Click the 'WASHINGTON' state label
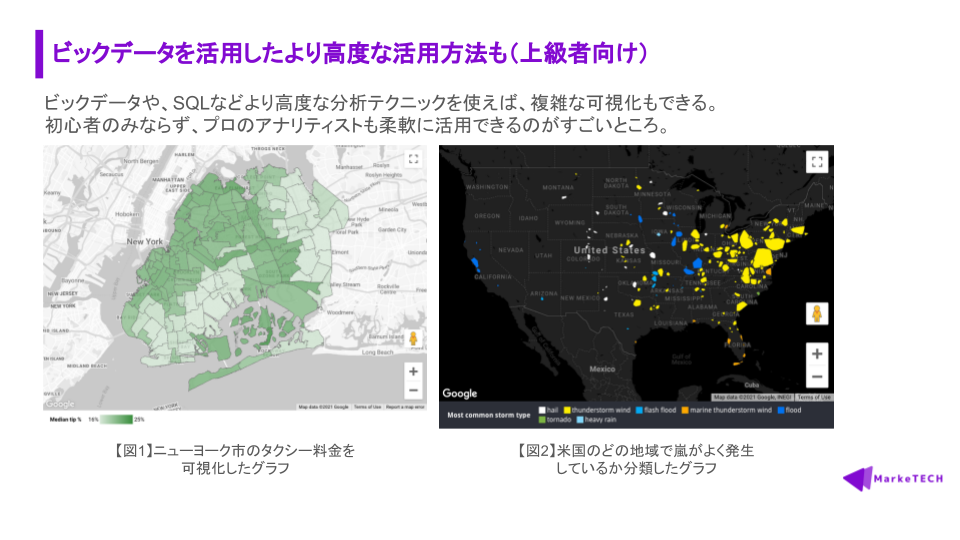Viewport: 960px width, 540px height. click(x=487, y=187)
